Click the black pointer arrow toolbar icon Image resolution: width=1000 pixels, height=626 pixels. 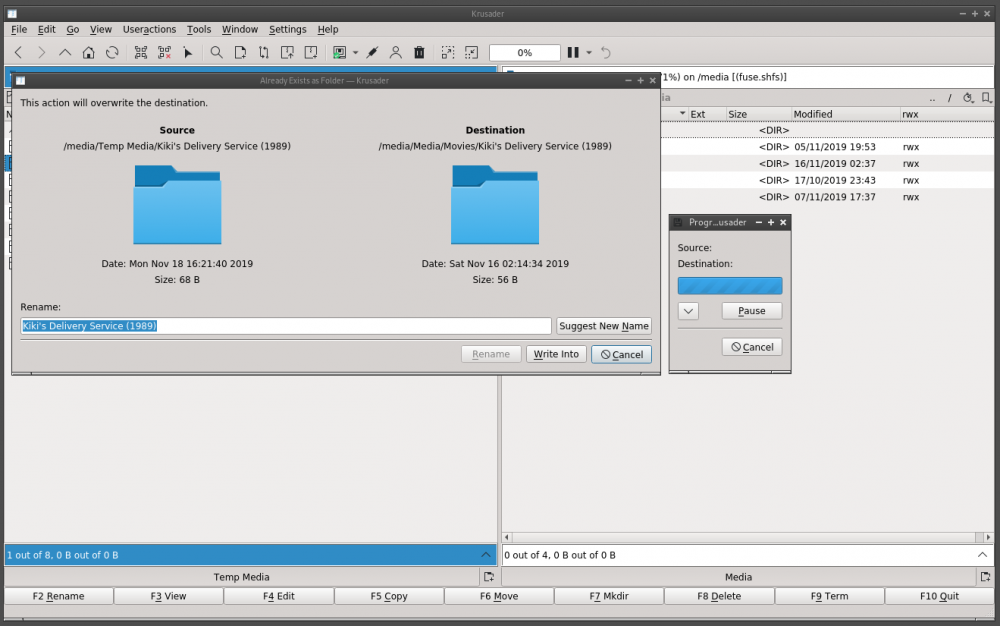click(x=188, y=52)
